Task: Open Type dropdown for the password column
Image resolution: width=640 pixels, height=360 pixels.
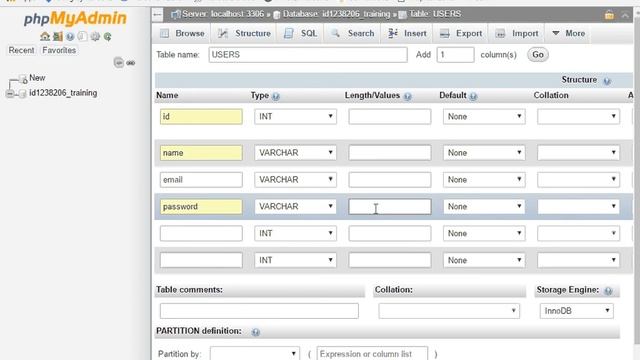Action: click(296, 207)
